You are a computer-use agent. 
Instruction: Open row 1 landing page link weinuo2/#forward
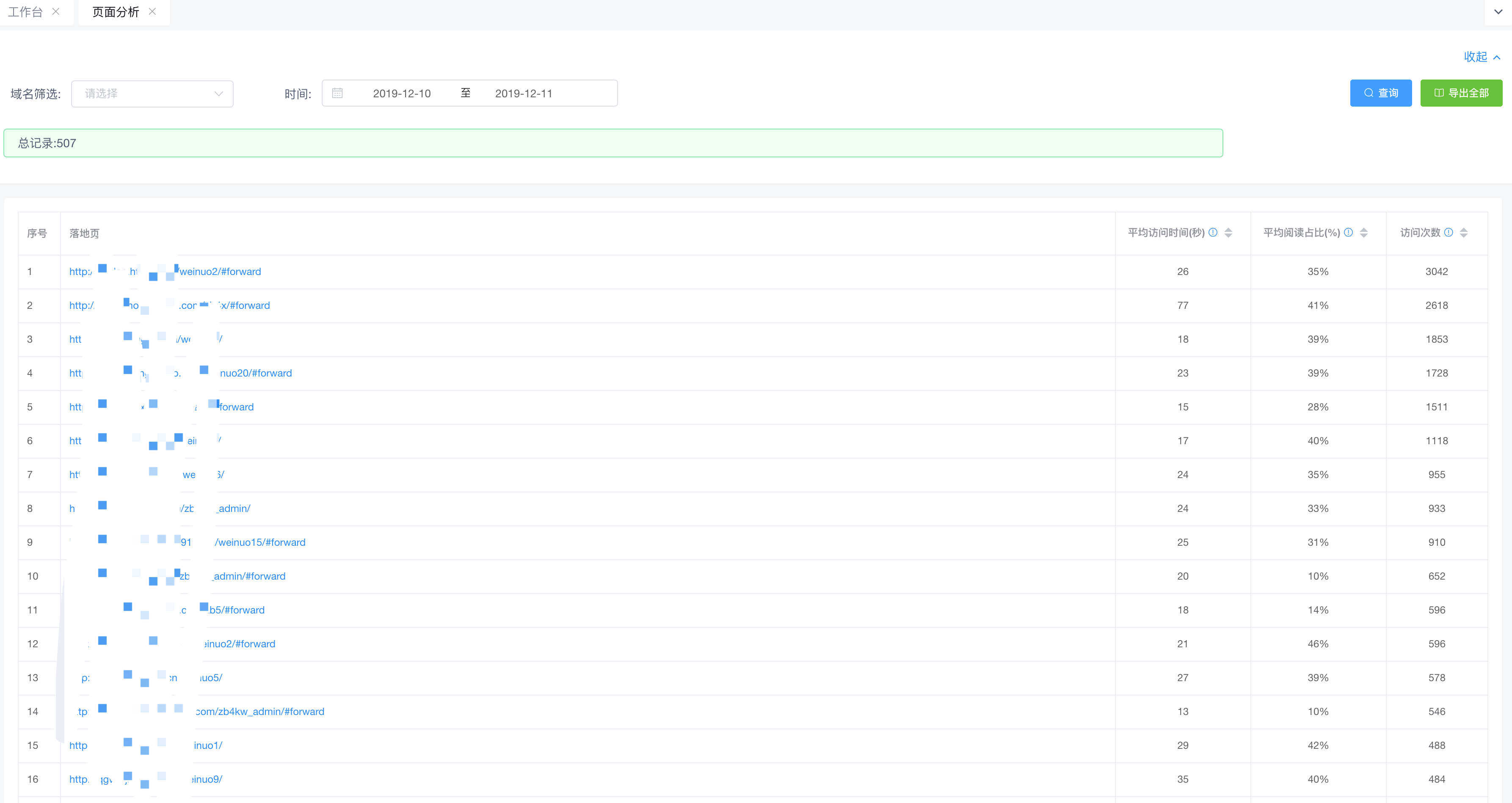click(x=165, y=272)
